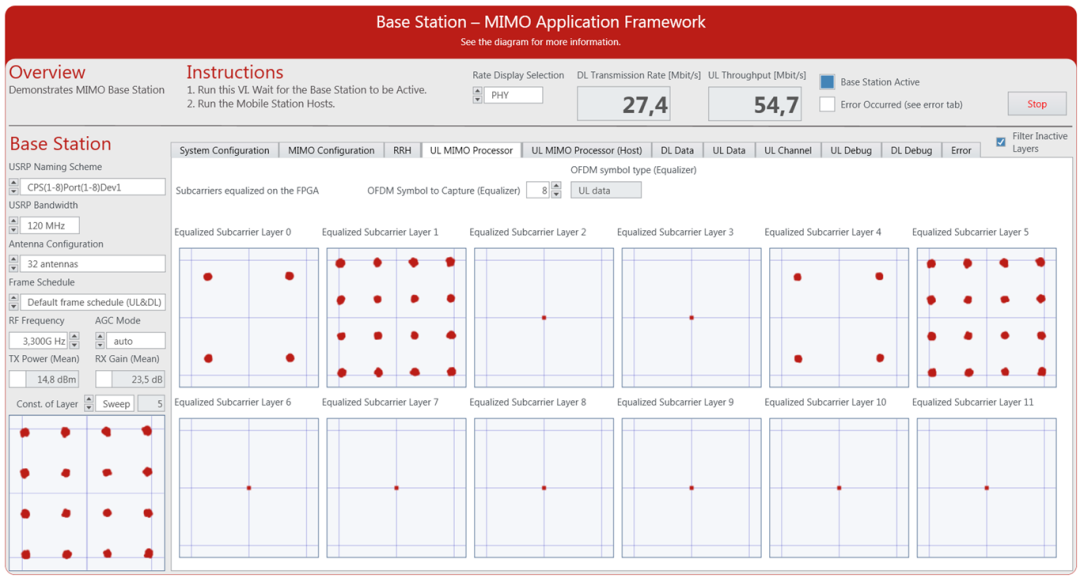Viewport: 1080px width, 578px height.
Task: Click the Equalized Subcarrier Layer 4 plot
Action: point(839,318)
